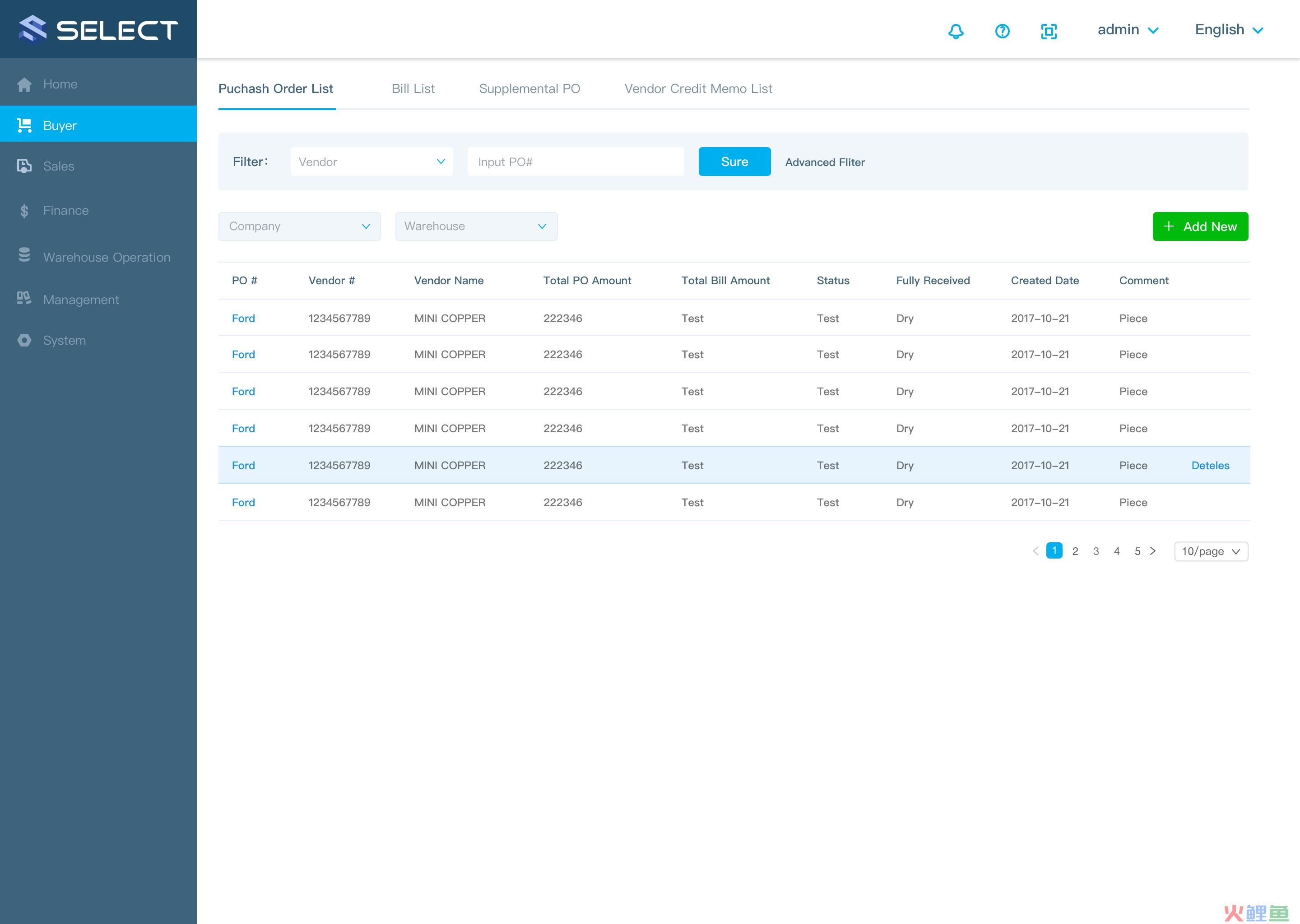Click the Sure filter button
The height and width of the screenshot is (924, 1300).
[x=734, y=162]
